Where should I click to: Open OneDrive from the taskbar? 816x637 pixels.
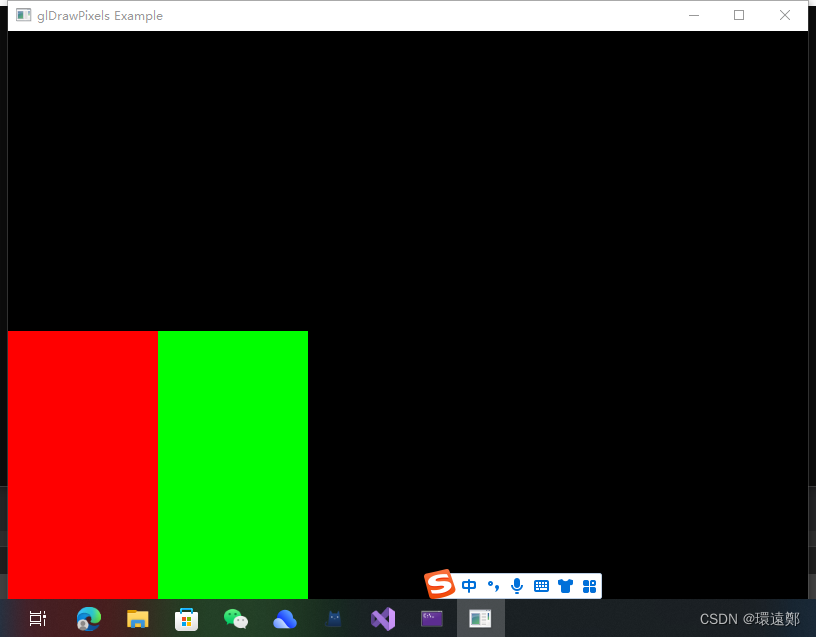point(285,618)
